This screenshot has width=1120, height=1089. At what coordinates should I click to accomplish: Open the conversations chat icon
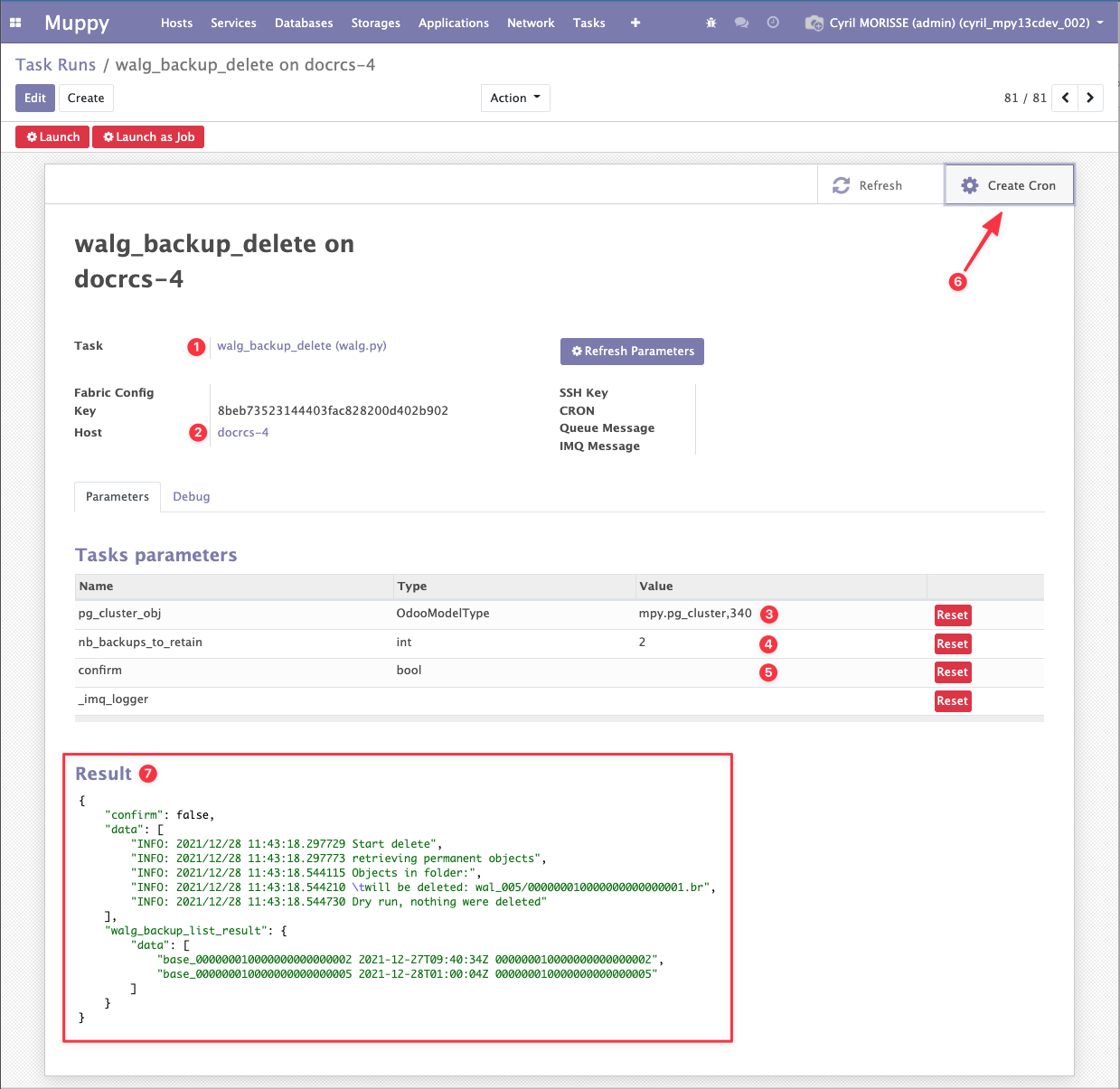pyautogui.click(x=741, y=23)
